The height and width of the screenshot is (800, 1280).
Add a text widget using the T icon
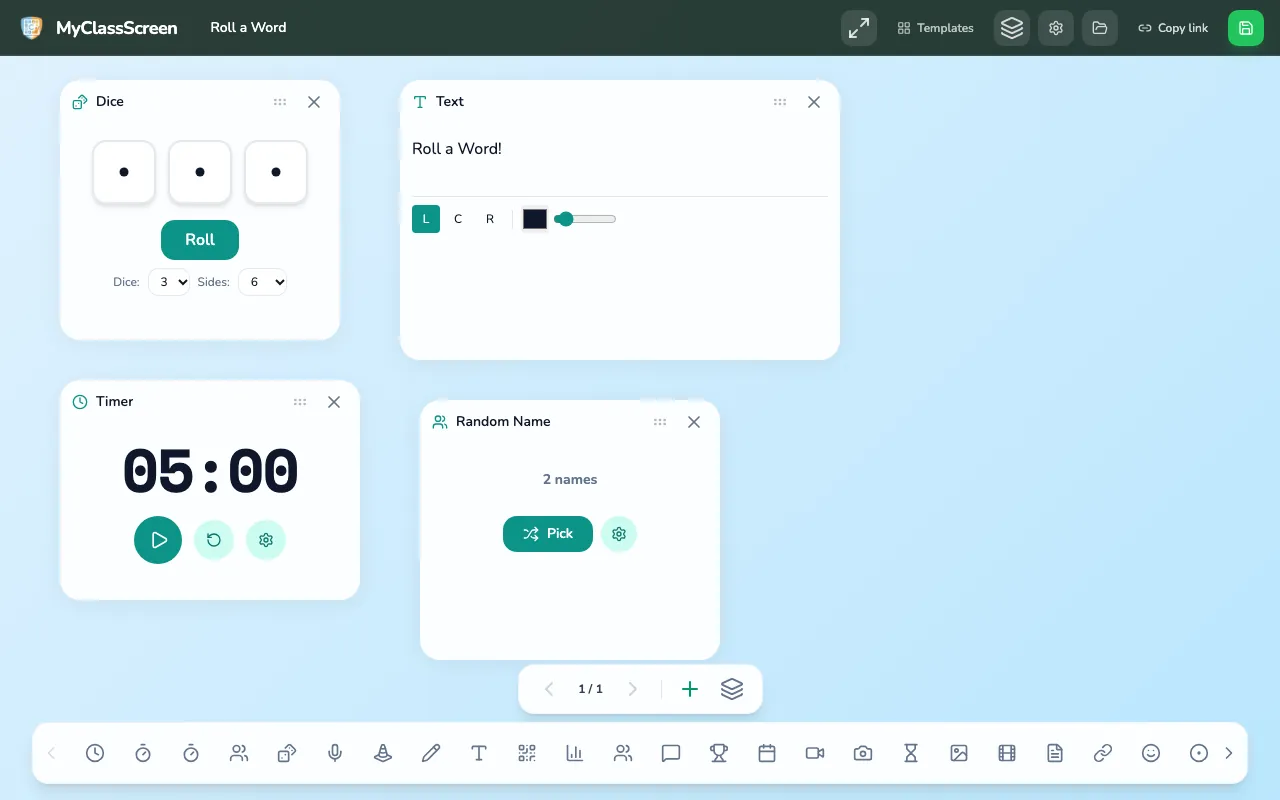[x=479, y=753]
